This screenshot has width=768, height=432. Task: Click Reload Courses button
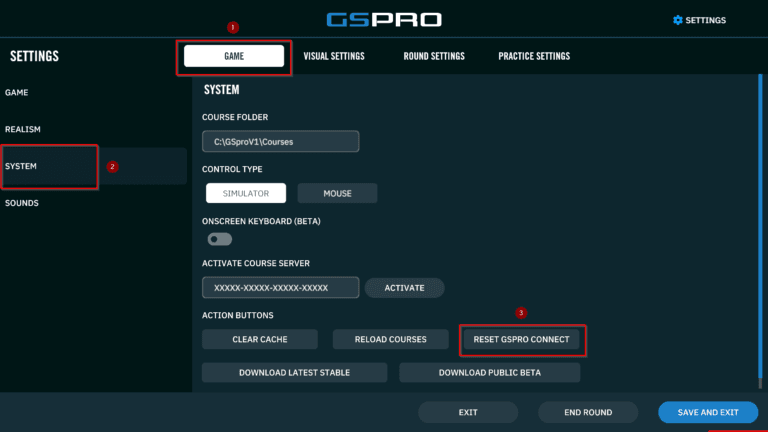coord(390,339)
